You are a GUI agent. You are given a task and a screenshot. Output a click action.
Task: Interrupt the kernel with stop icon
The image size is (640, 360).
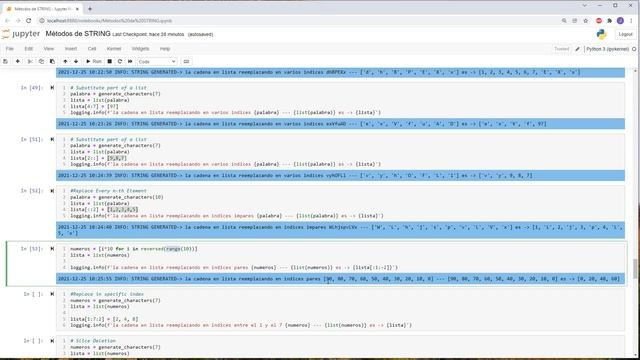pos(109,61)
